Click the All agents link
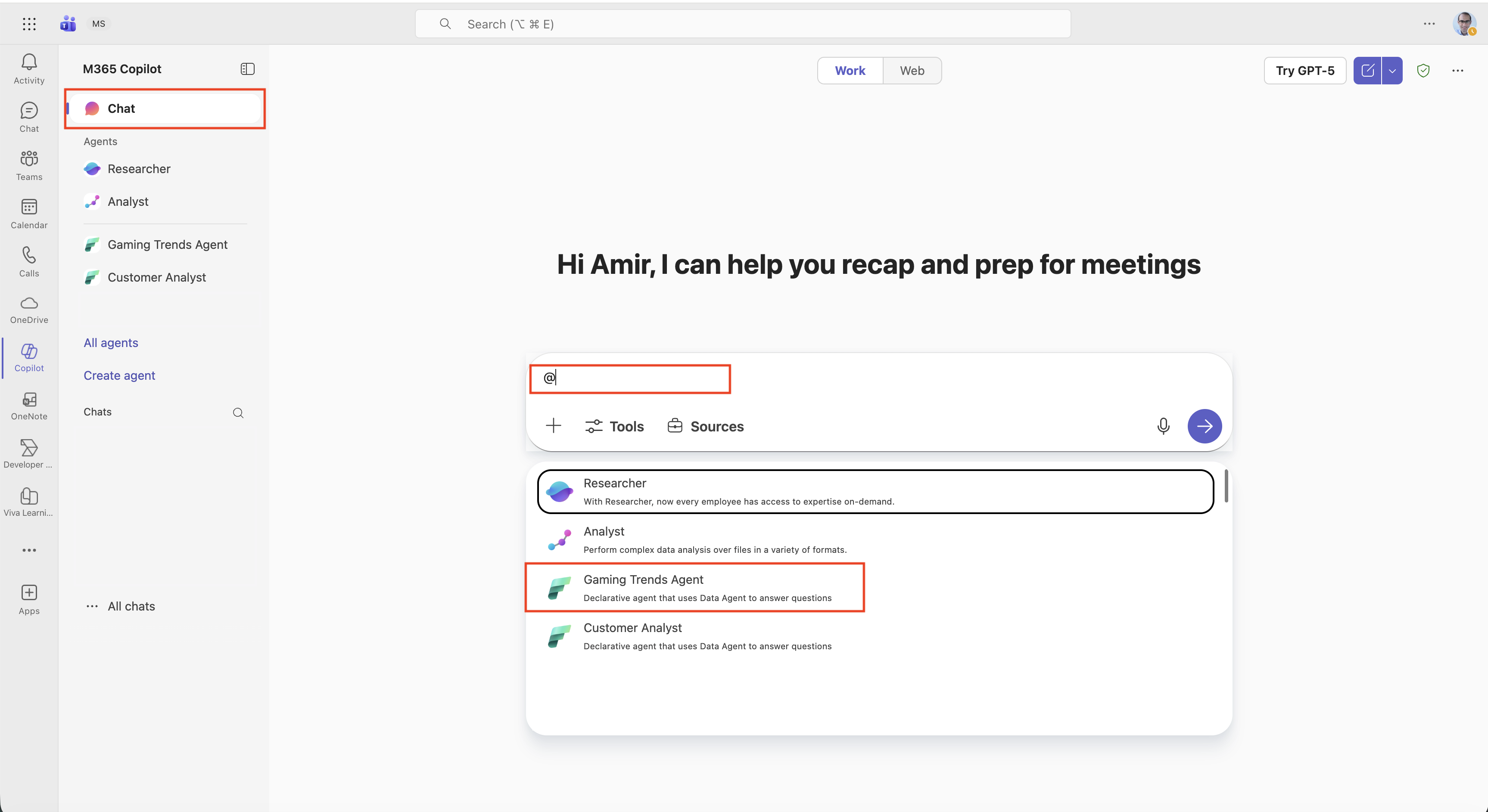 click(111, 343)
